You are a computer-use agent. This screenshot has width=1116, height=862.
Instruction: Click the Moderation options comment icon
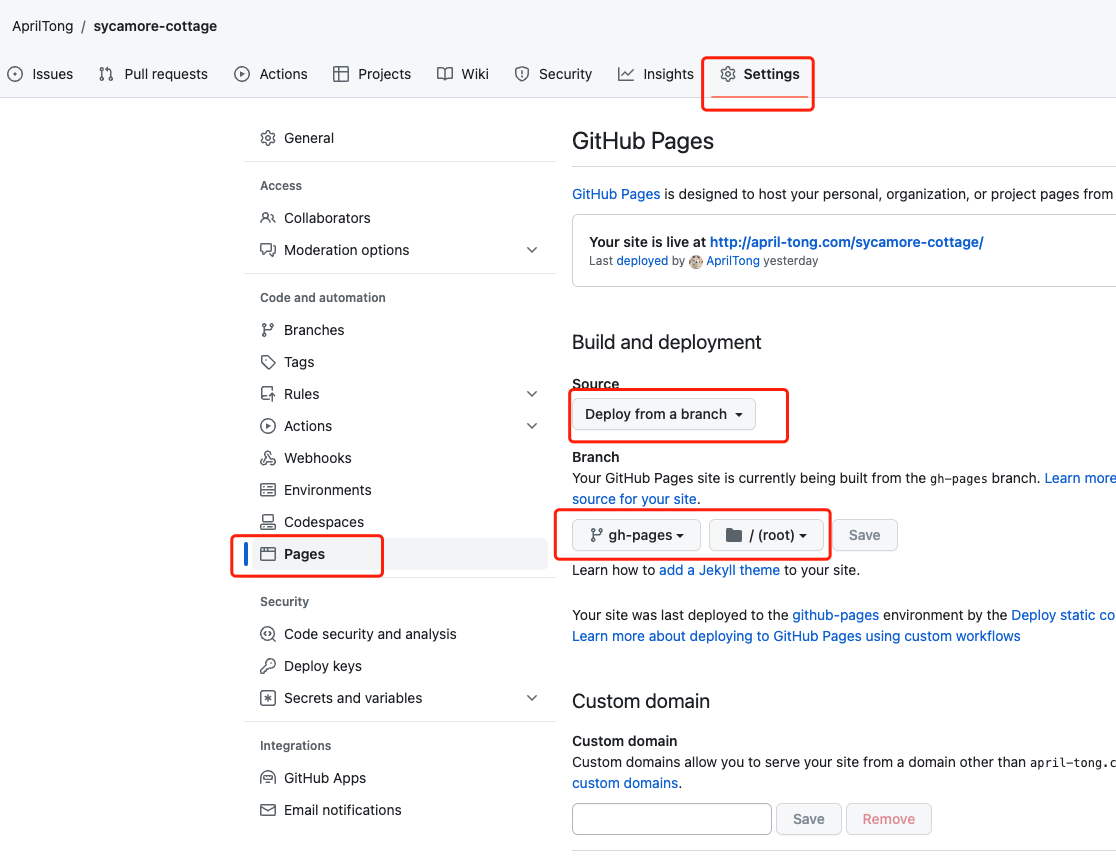coord(268,250)
